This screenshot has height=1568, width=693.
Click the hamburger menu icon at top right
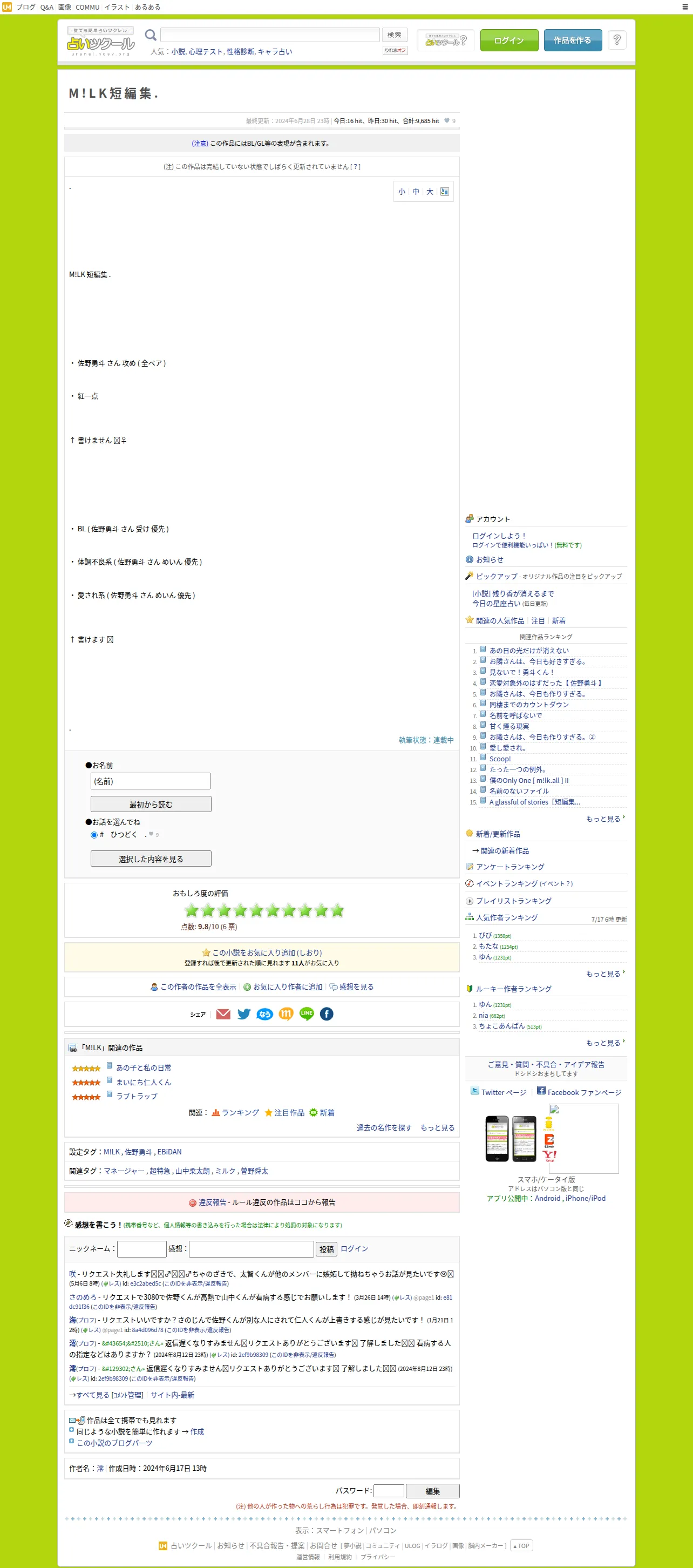pyautogui.click(x=685, y=6)
